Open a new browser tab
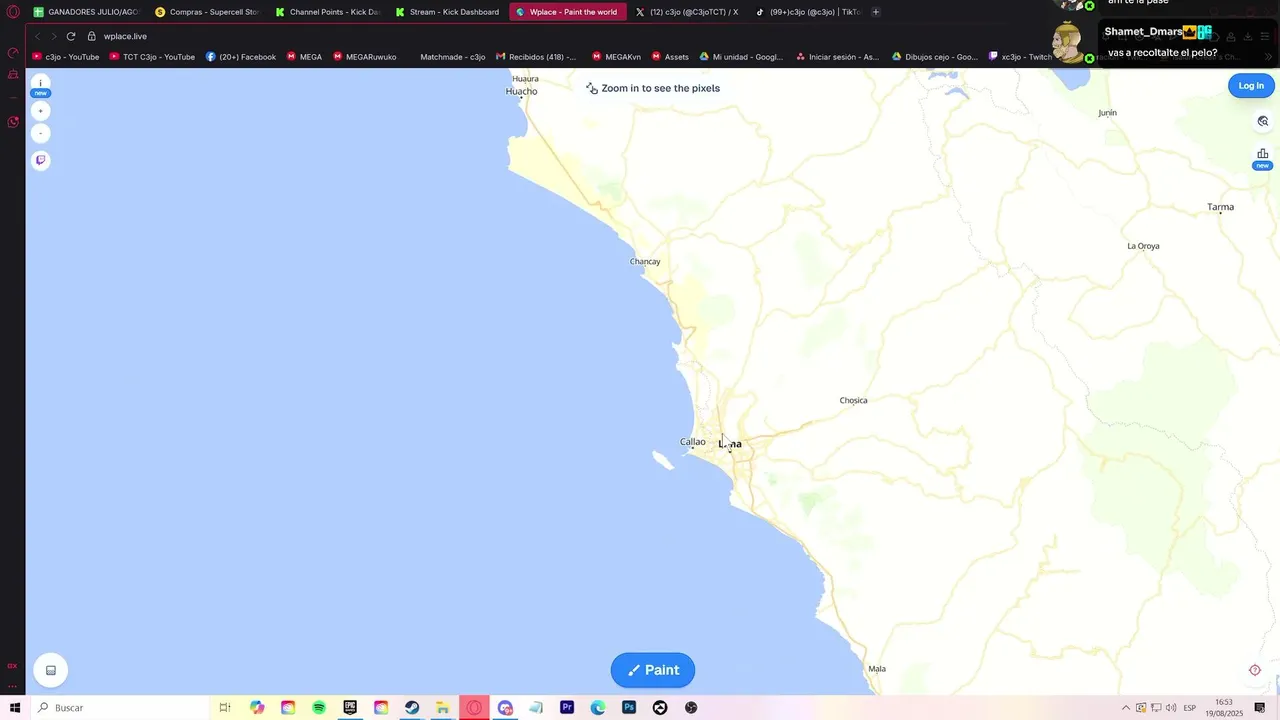1280x720 pixels. tap(876, 12)
